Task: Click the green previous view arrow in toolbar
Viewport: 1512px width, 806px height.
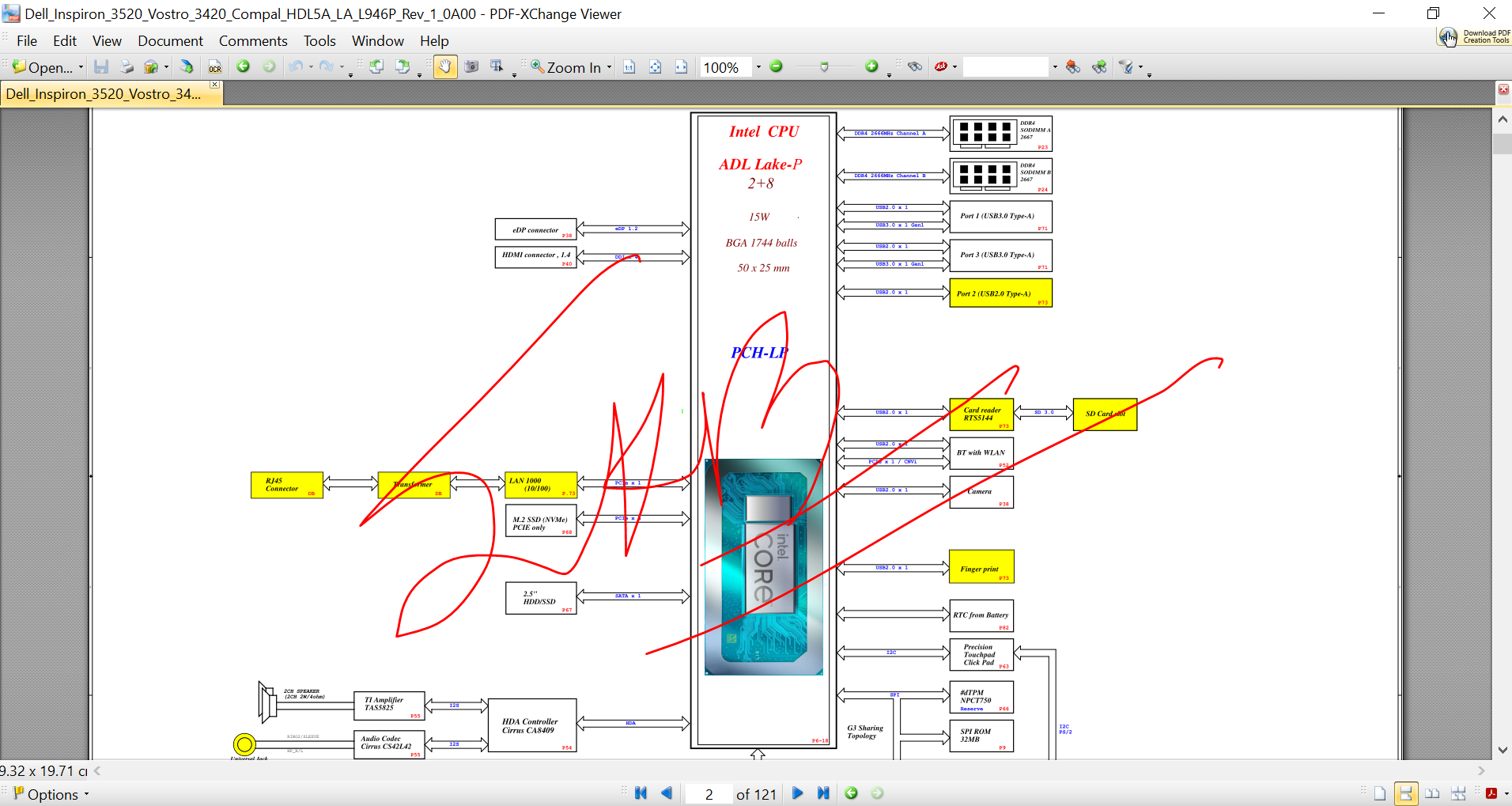Action: [x=244, y=67]
